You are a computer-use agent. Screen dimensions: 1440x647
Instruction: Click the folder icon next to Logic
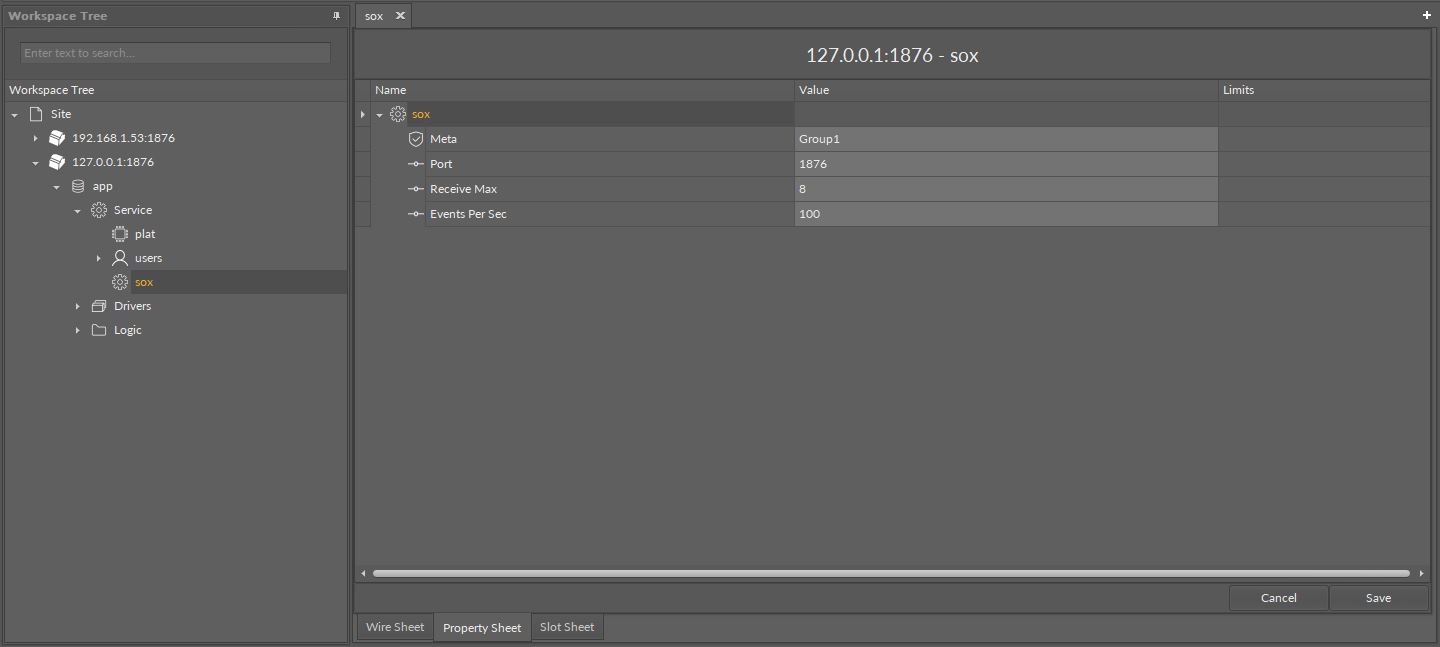click(x=99, y=330)
